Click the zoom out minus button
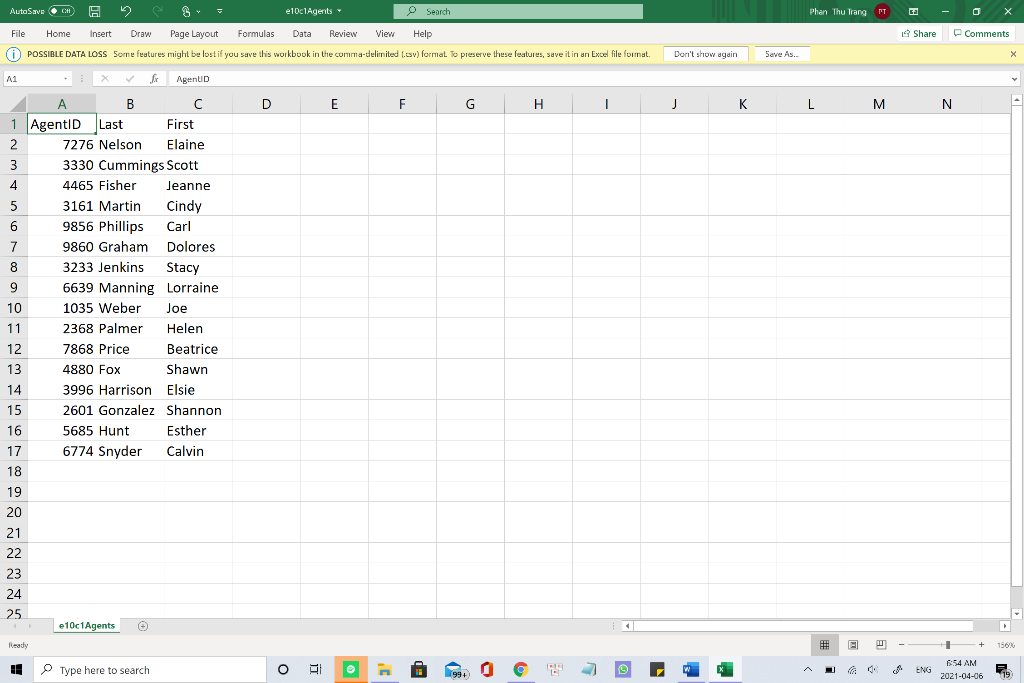The width and height of the screenshot is (1024, 683). pos(901,645)
